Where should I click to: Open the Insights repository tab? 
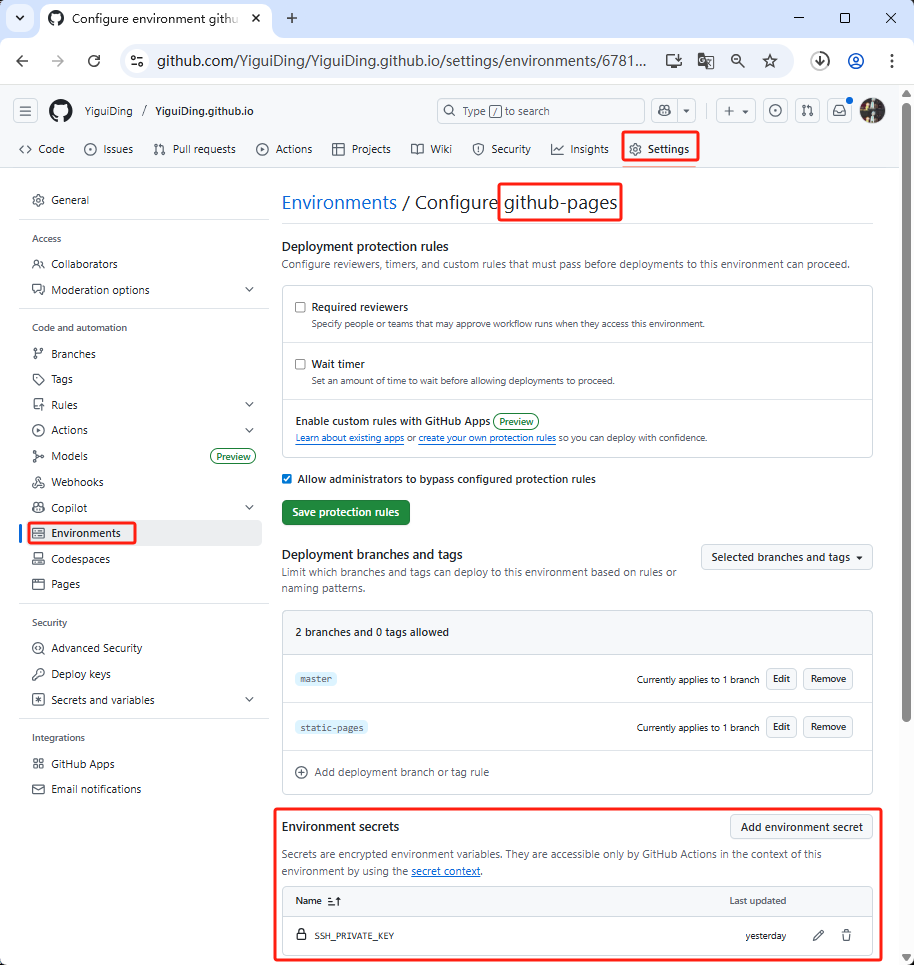[579, 149]
